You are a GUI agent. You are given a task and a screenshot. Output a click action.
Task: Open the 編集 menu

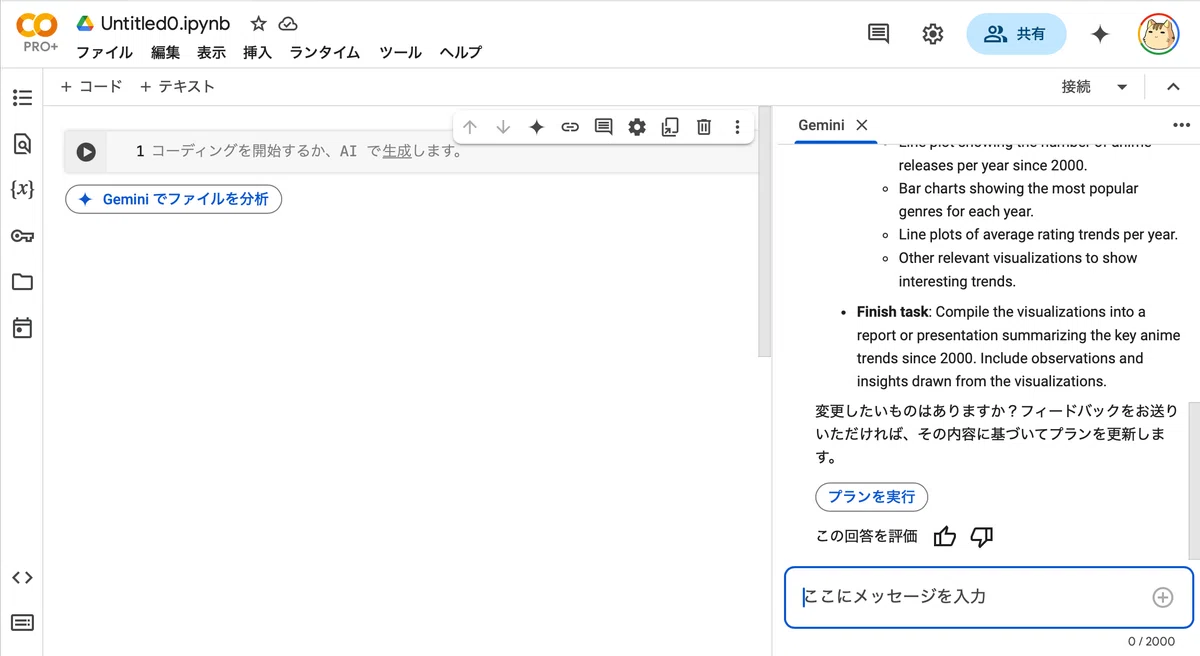click(x=166, y=53)
